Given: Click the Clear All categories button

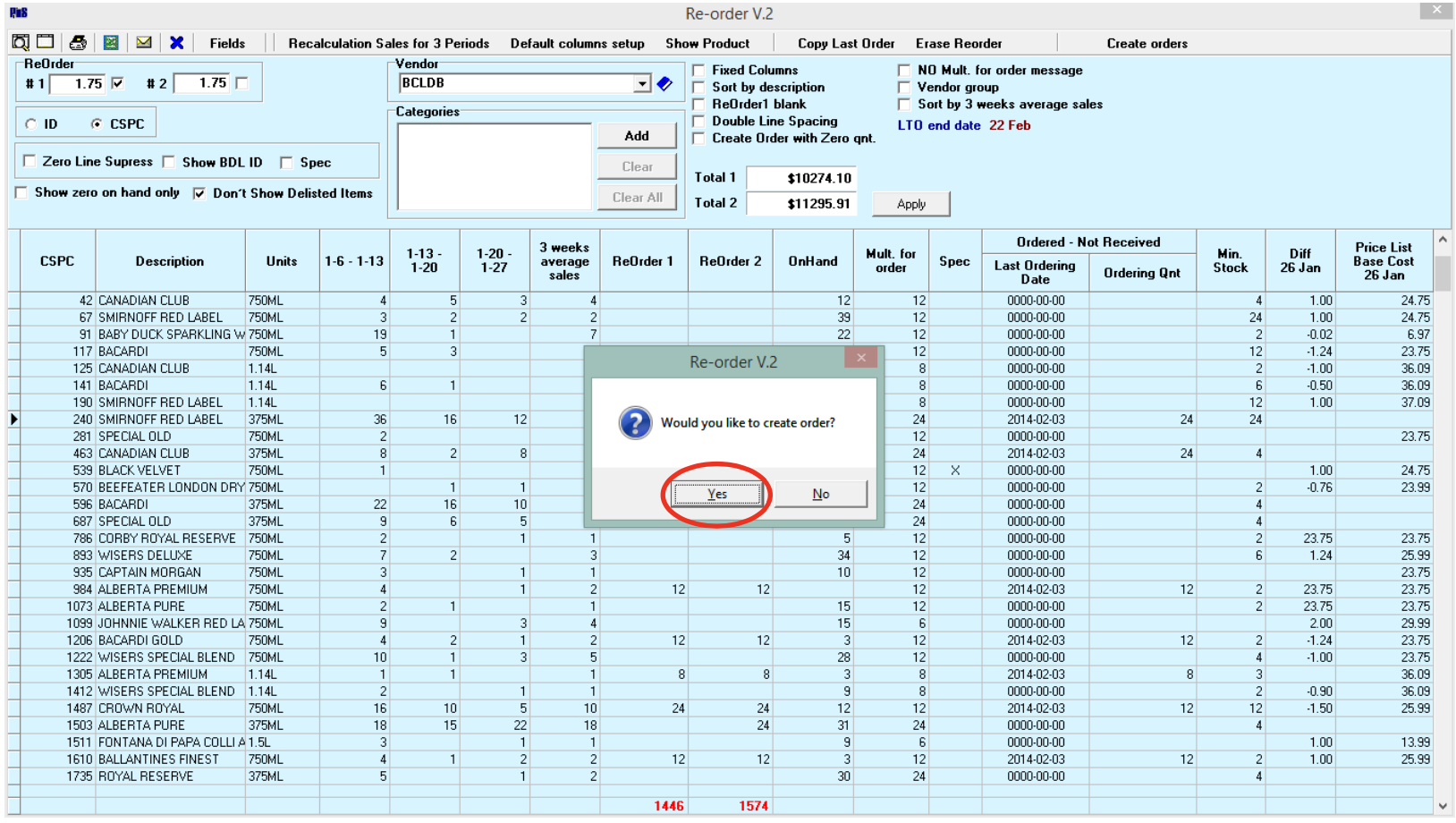Looking at the screenshot, I should pyautogui.click(x=637, y=197).
